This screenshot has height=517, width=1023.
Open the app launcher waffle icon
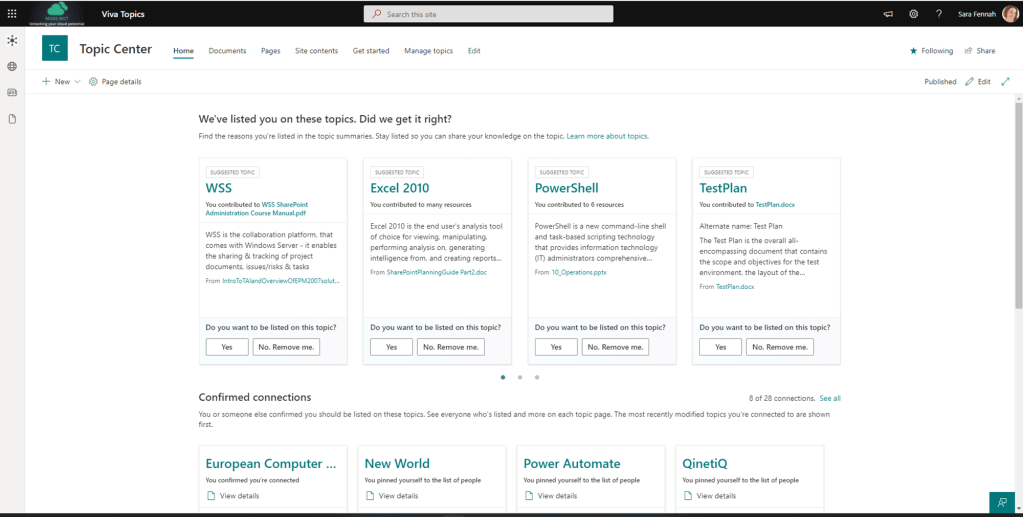coord(12,14)
